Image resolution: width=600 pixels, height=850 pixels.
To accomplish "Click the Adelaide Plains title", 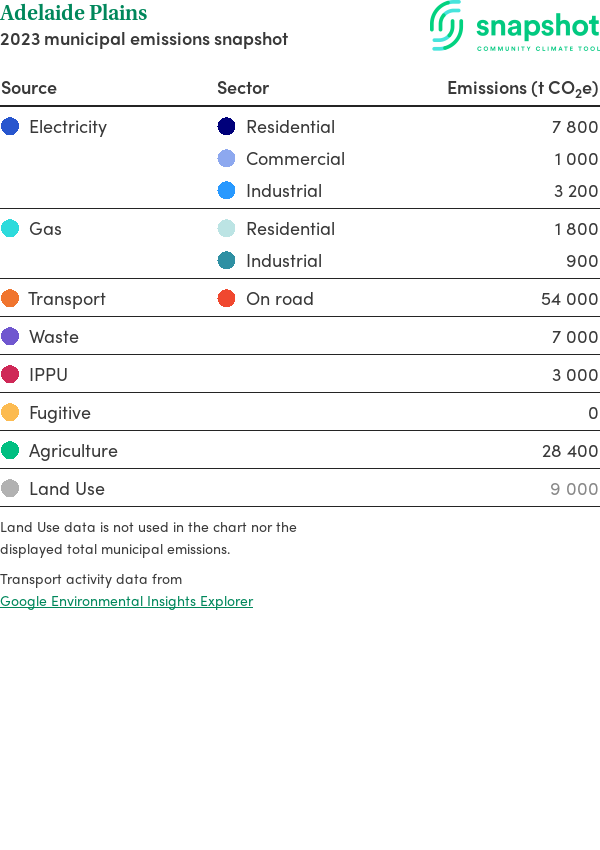I will click(x=74, y=14).
